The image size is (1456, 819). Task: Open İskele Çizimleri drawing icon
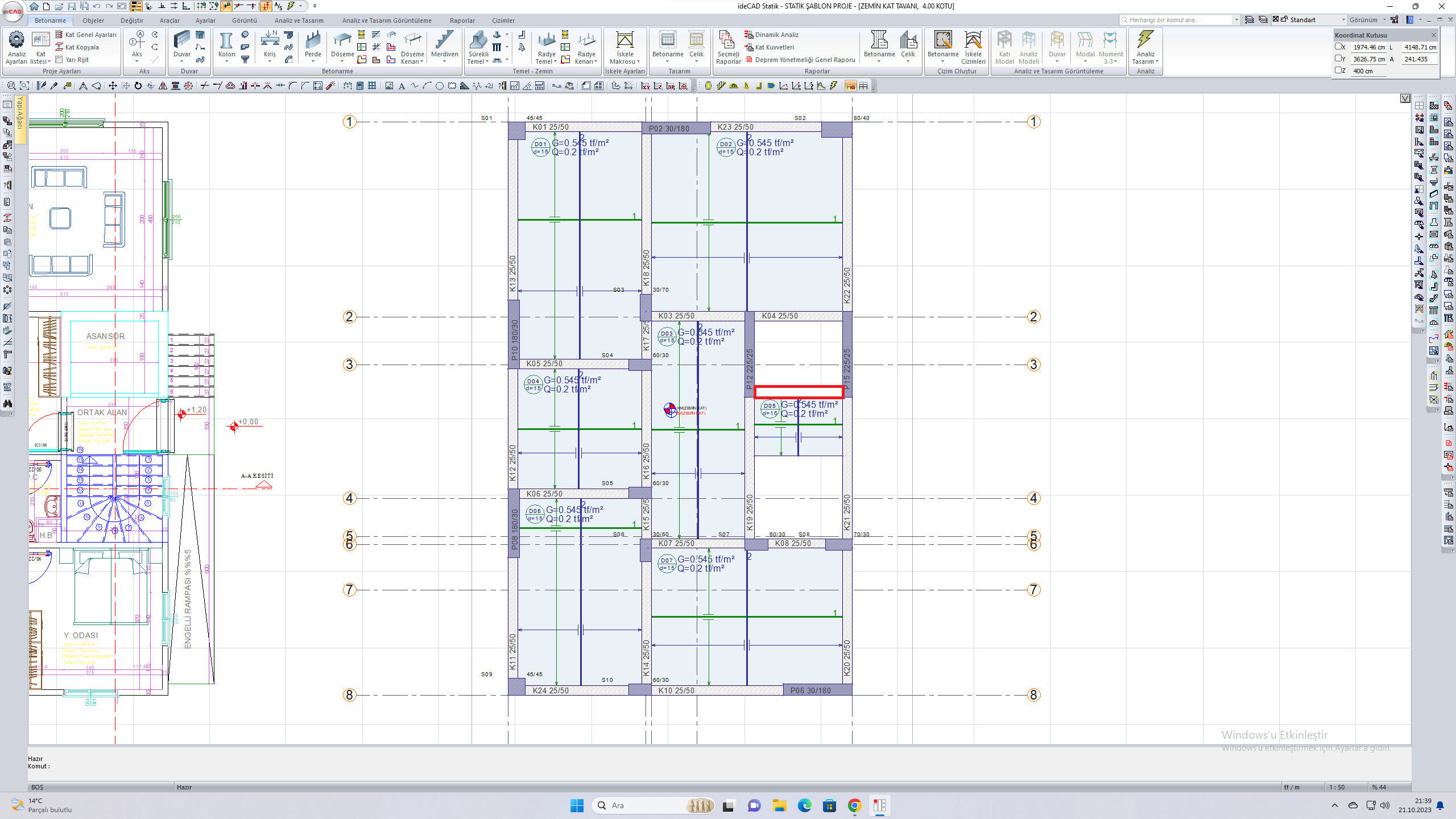973,40
